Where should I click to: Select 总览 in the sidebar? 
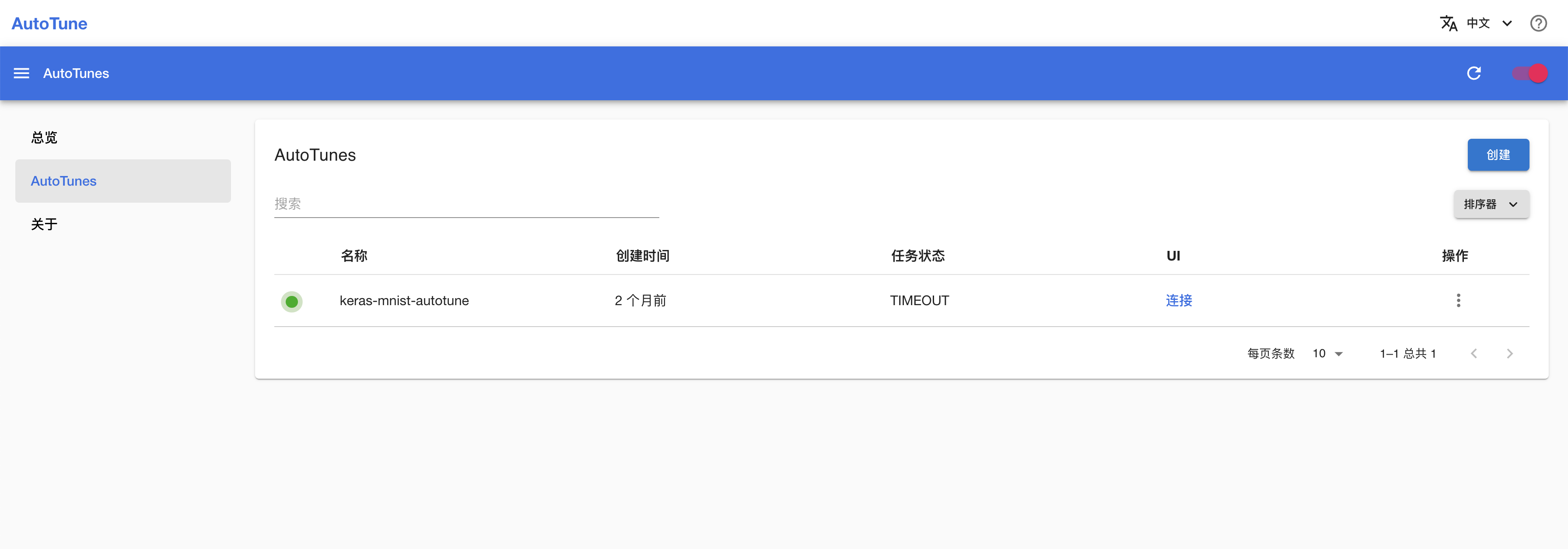pyautogui.click(x=123, y=137)
